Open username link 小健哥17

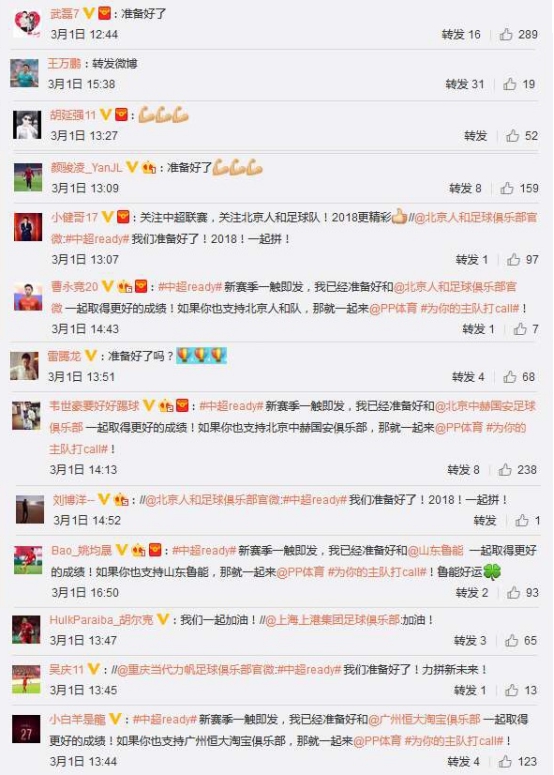(74, 217)
